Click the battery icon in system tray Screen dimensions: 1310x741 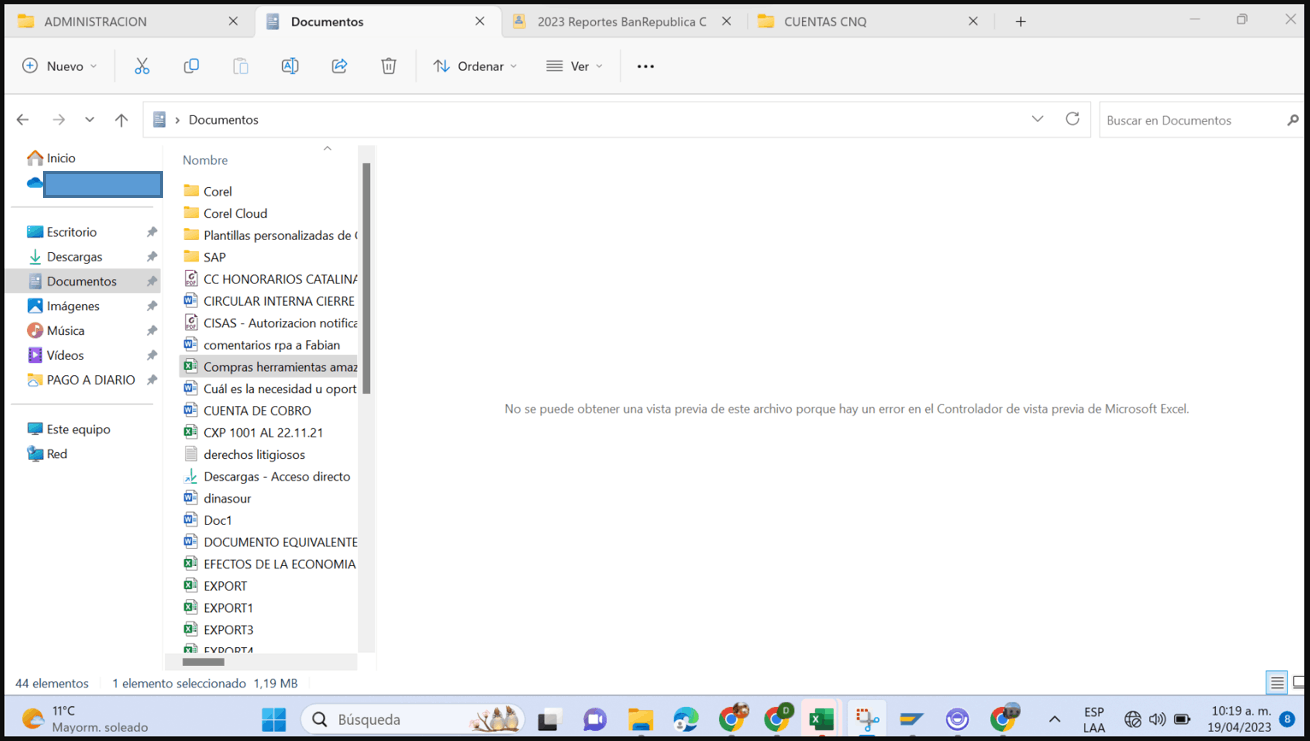point(1182,718)
